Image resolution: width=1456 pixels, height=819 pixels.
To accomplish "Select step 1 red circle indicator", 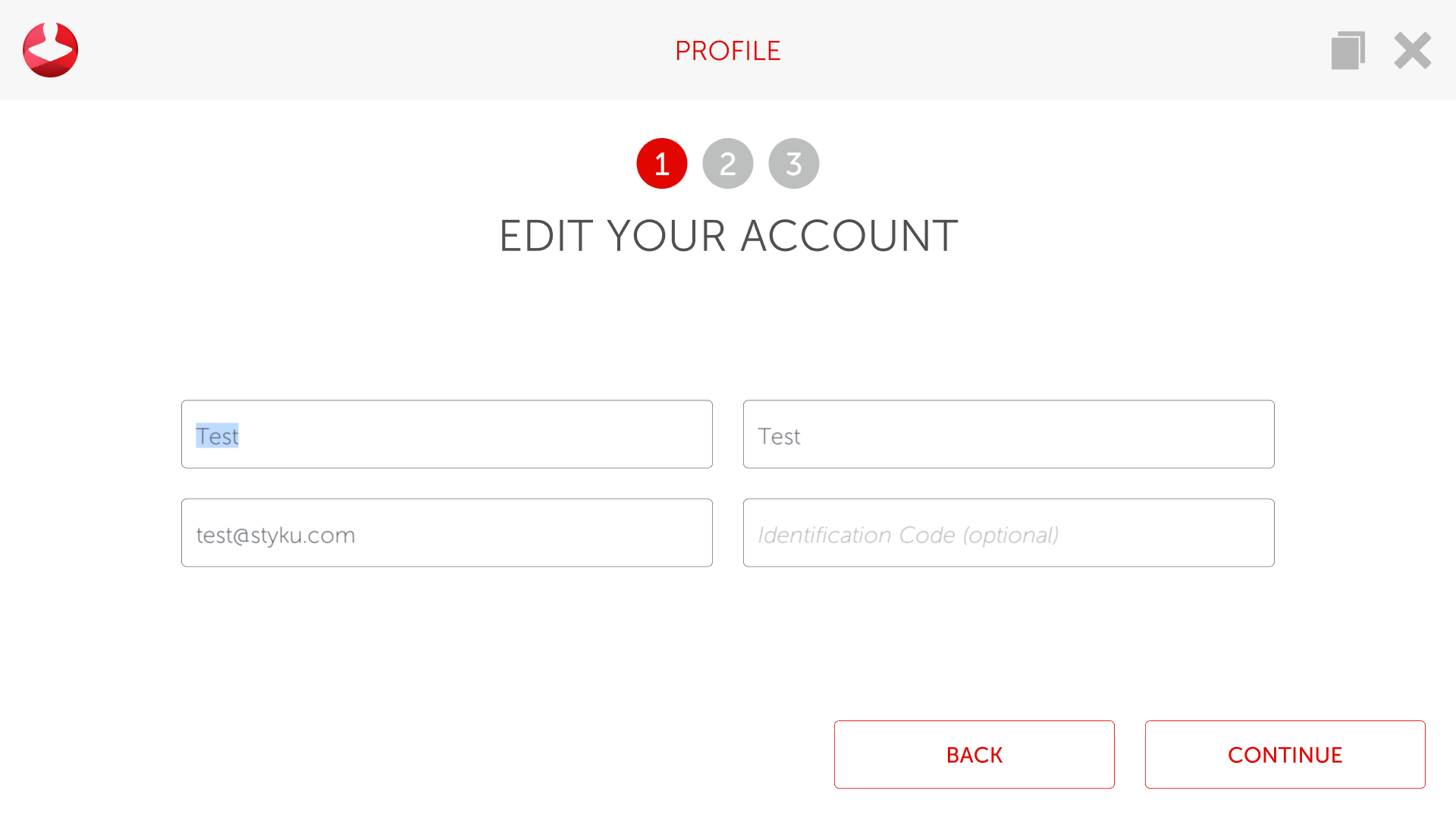I will pyautogui.click(x=661, y=163).
